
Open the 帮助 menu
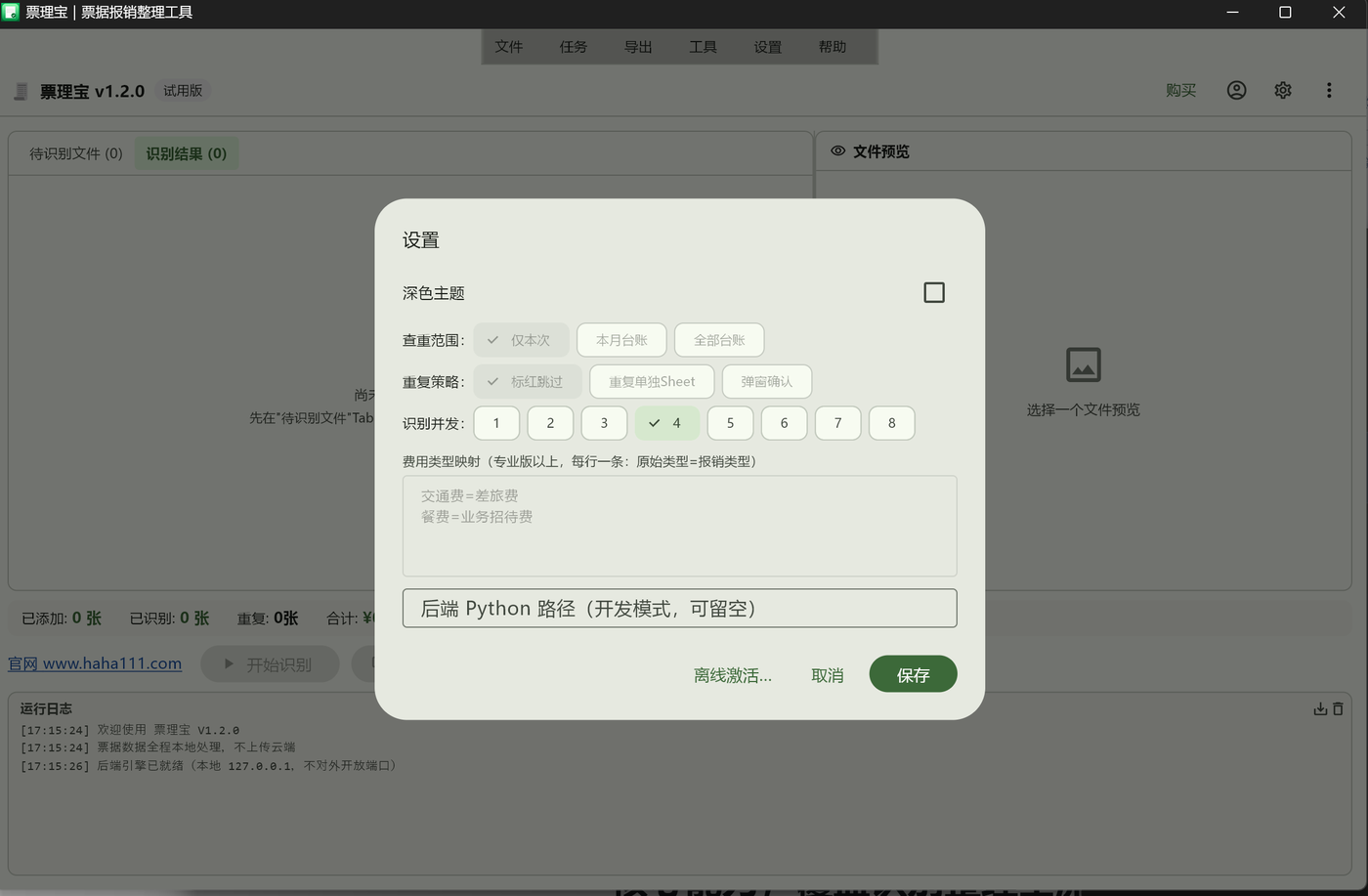tap(833, 47)
